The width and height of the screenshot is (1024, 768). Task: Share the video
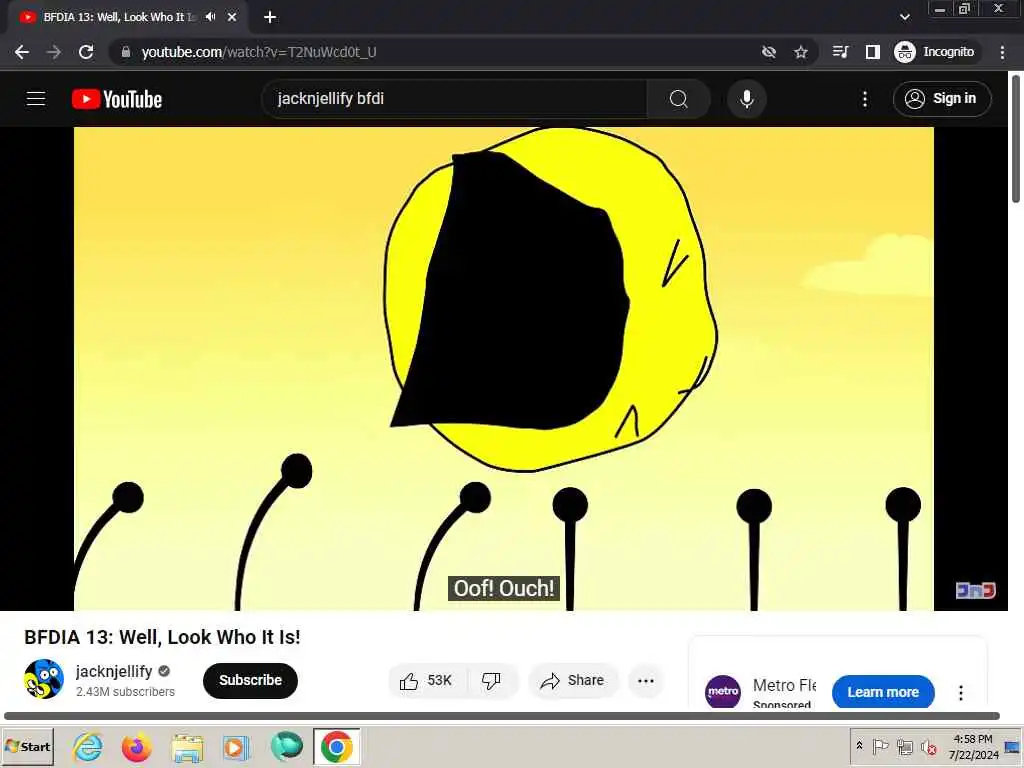tap(573, 680)
